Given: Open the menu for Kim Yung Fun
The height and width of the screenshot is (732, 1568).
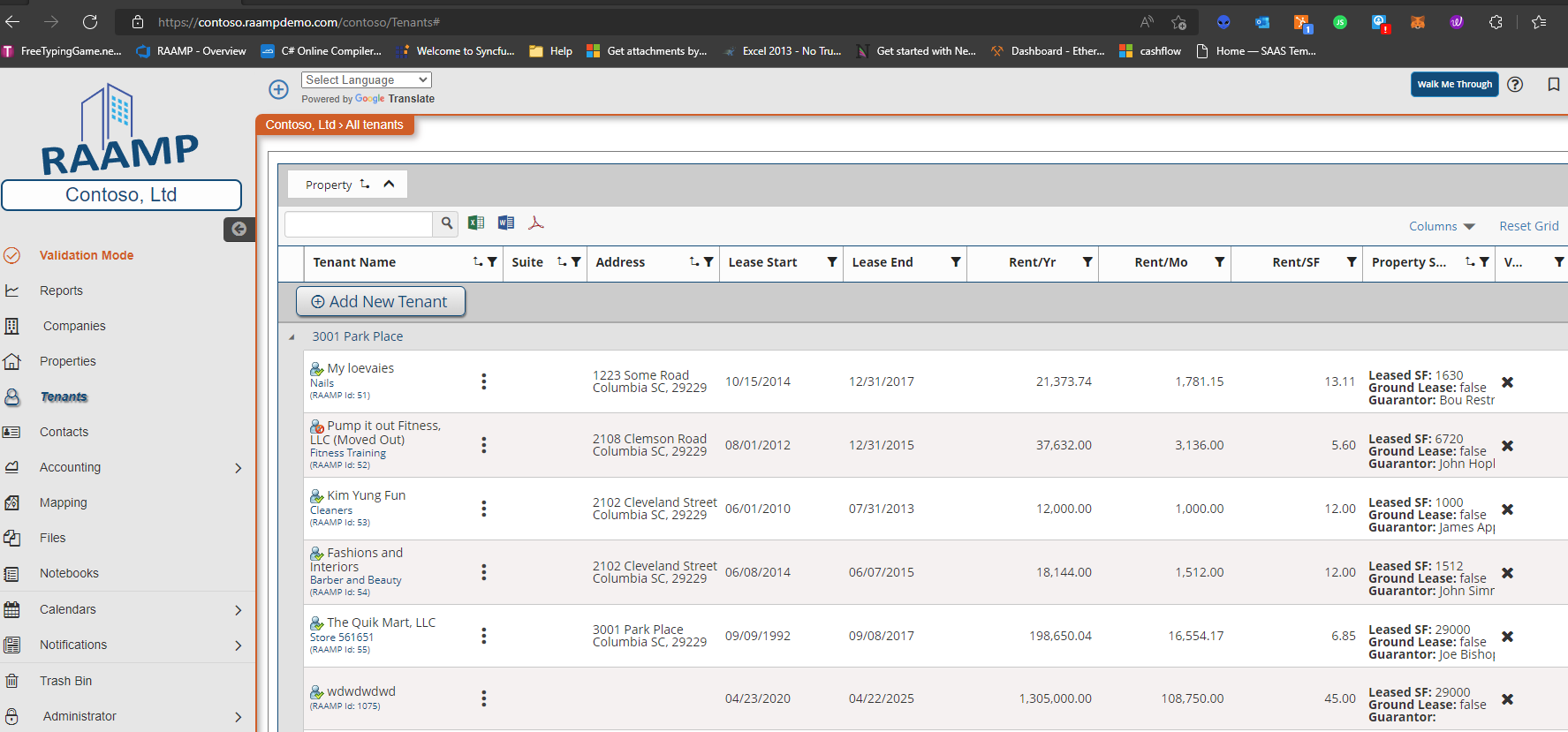Looking at the screenshot, I should click(484, 509).
